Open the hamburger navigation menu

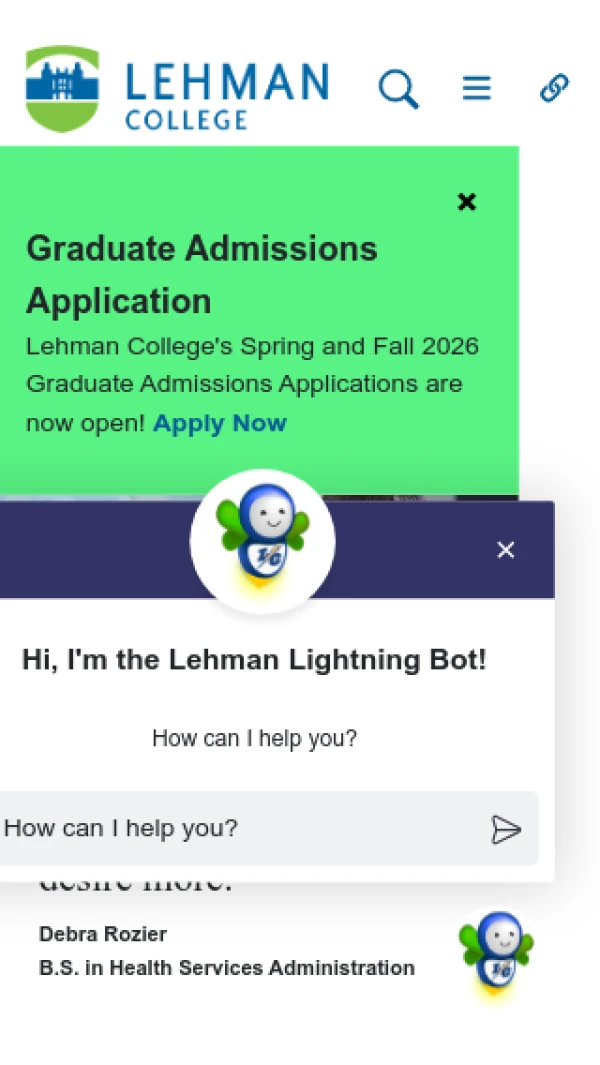(477, 89)
